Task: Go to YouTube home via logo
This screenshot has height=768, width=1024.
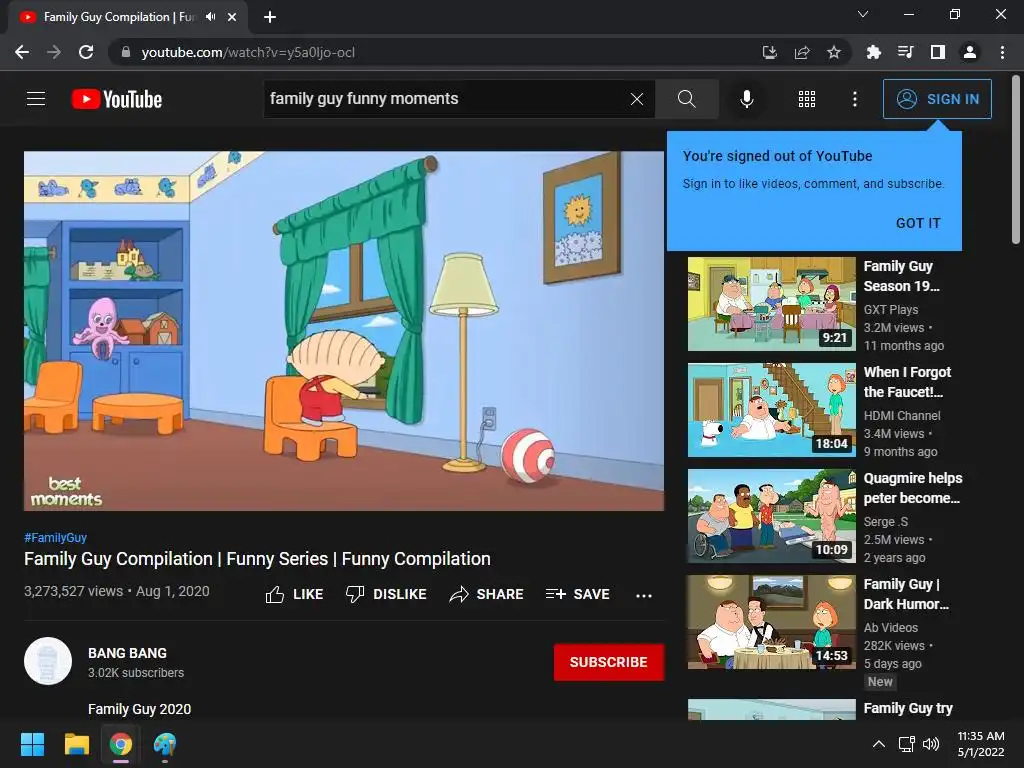Action: click(117, 99)
